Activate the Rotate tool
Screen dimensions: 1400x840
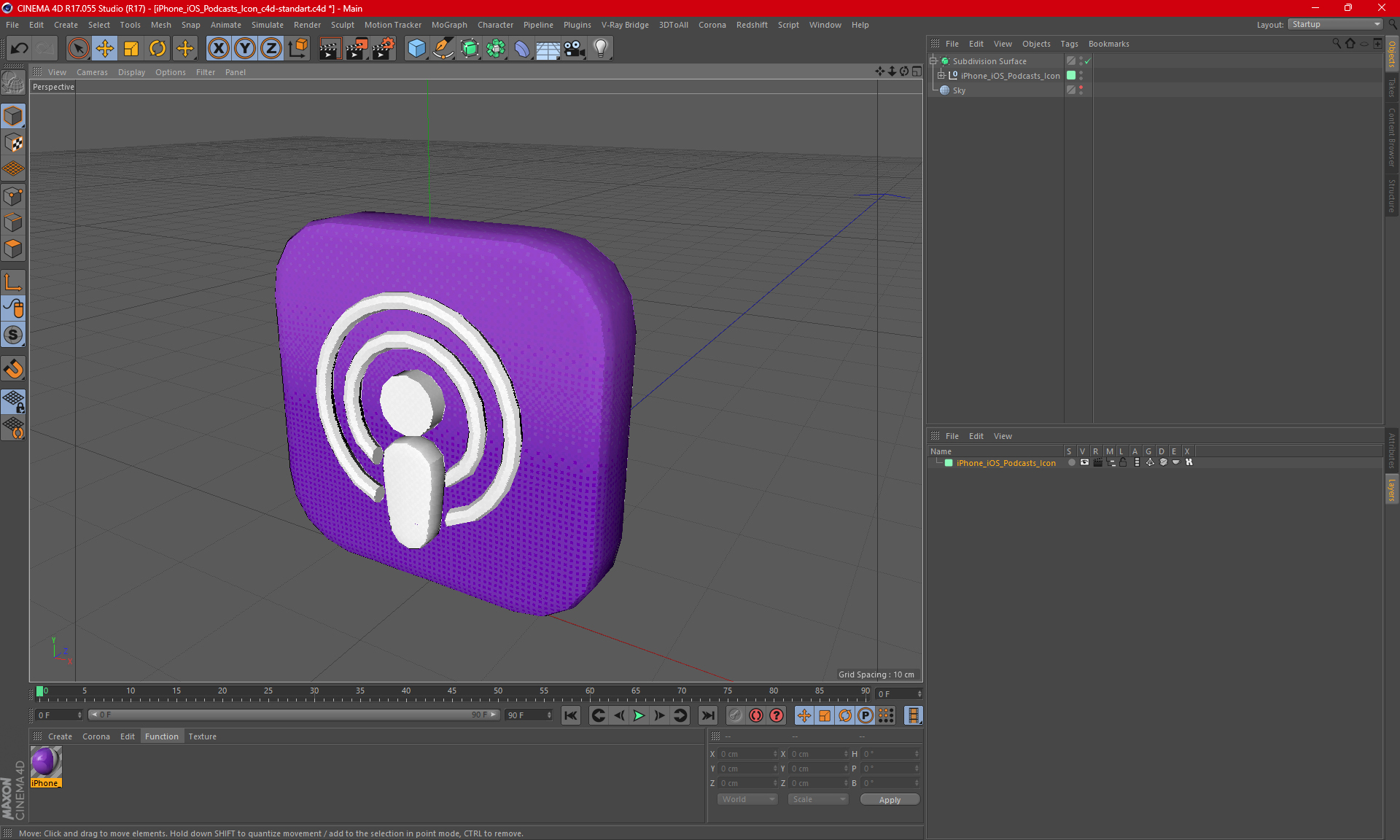click(x=157, y=49)
